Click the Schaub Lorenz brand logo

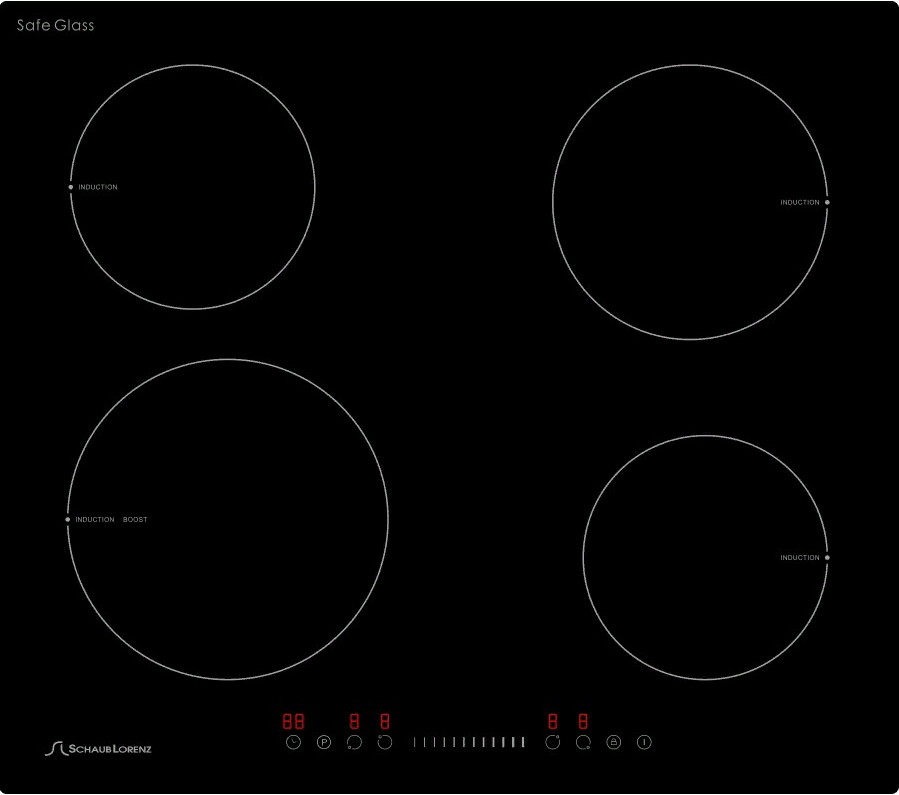98,748
